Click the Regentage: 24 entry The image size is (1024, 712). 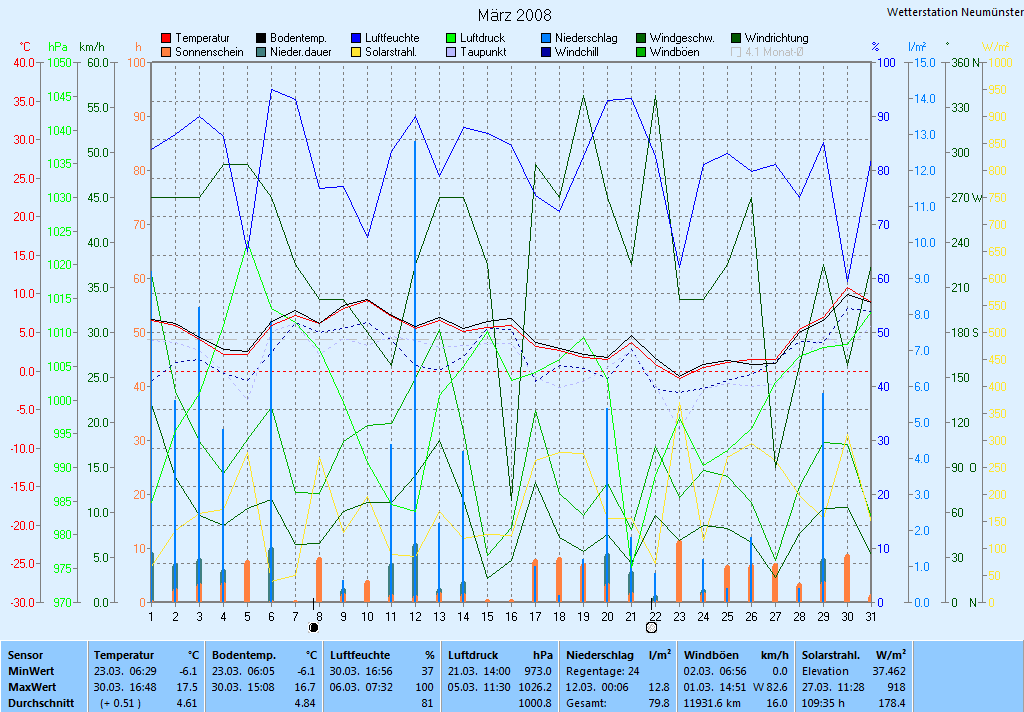click(603, 671)
